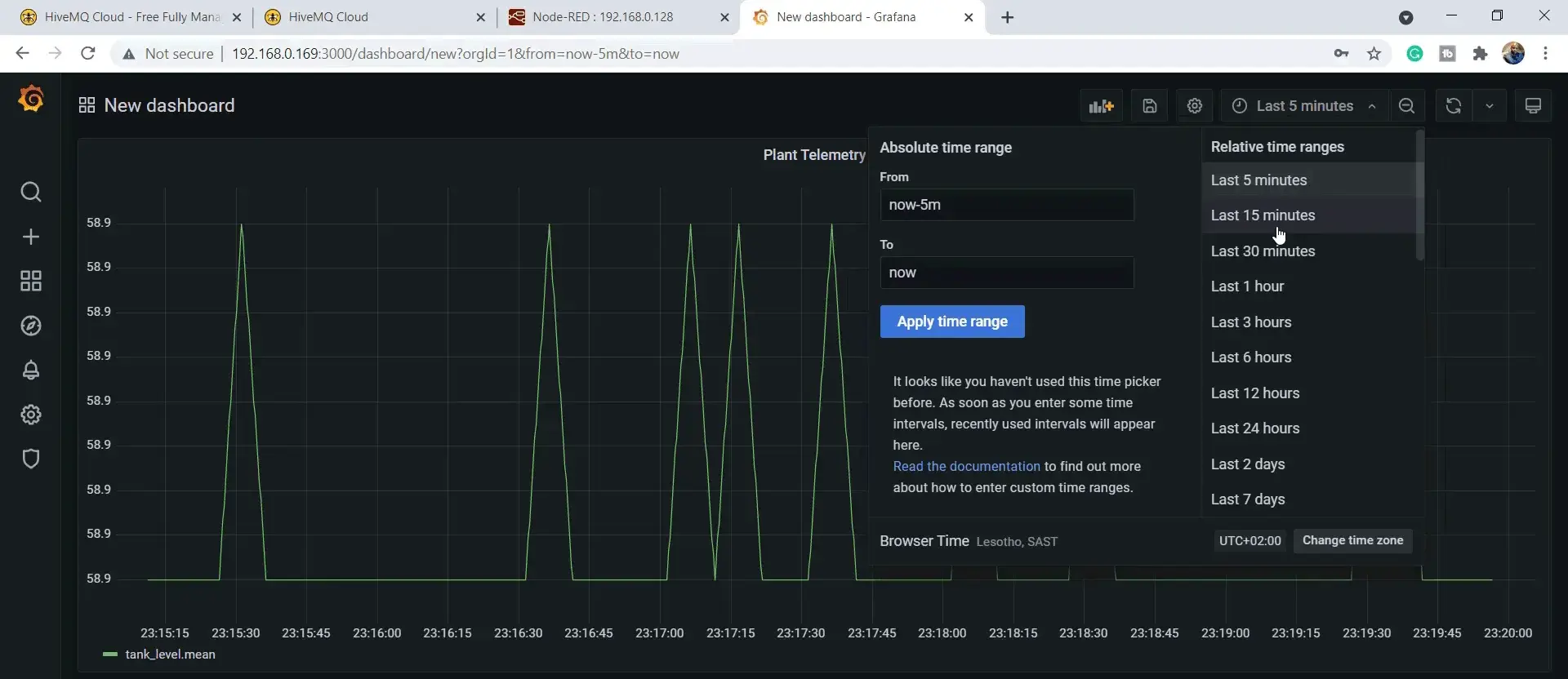
Task: Click the To field containing now
Action: point(1007,273)
